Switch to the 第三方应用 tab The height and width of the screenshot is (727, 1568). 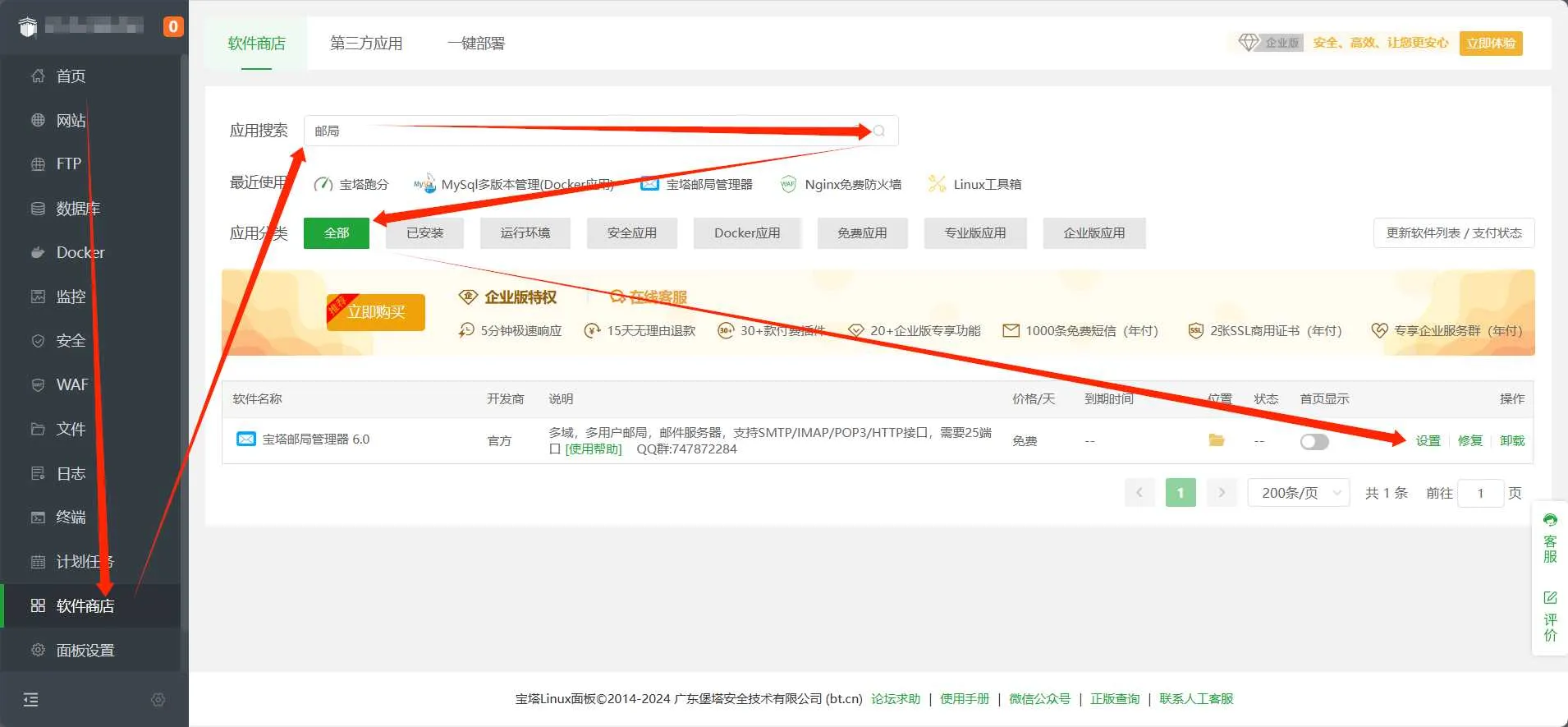coord(366,44)
